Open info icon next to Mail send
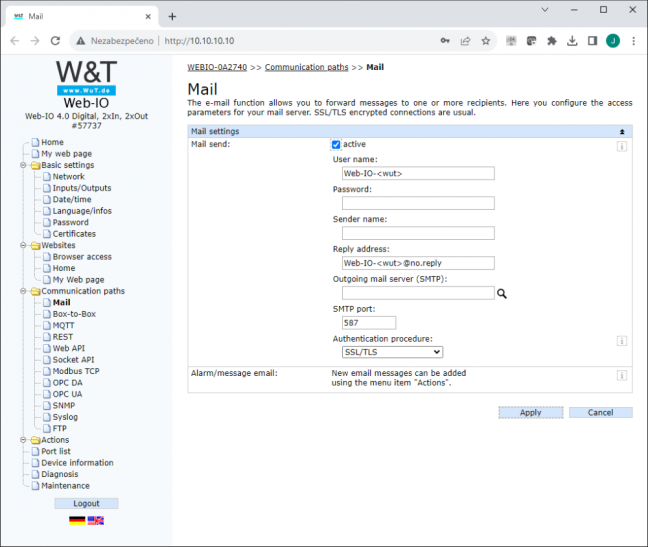648x547 pixels. click(x=622, y=146)
